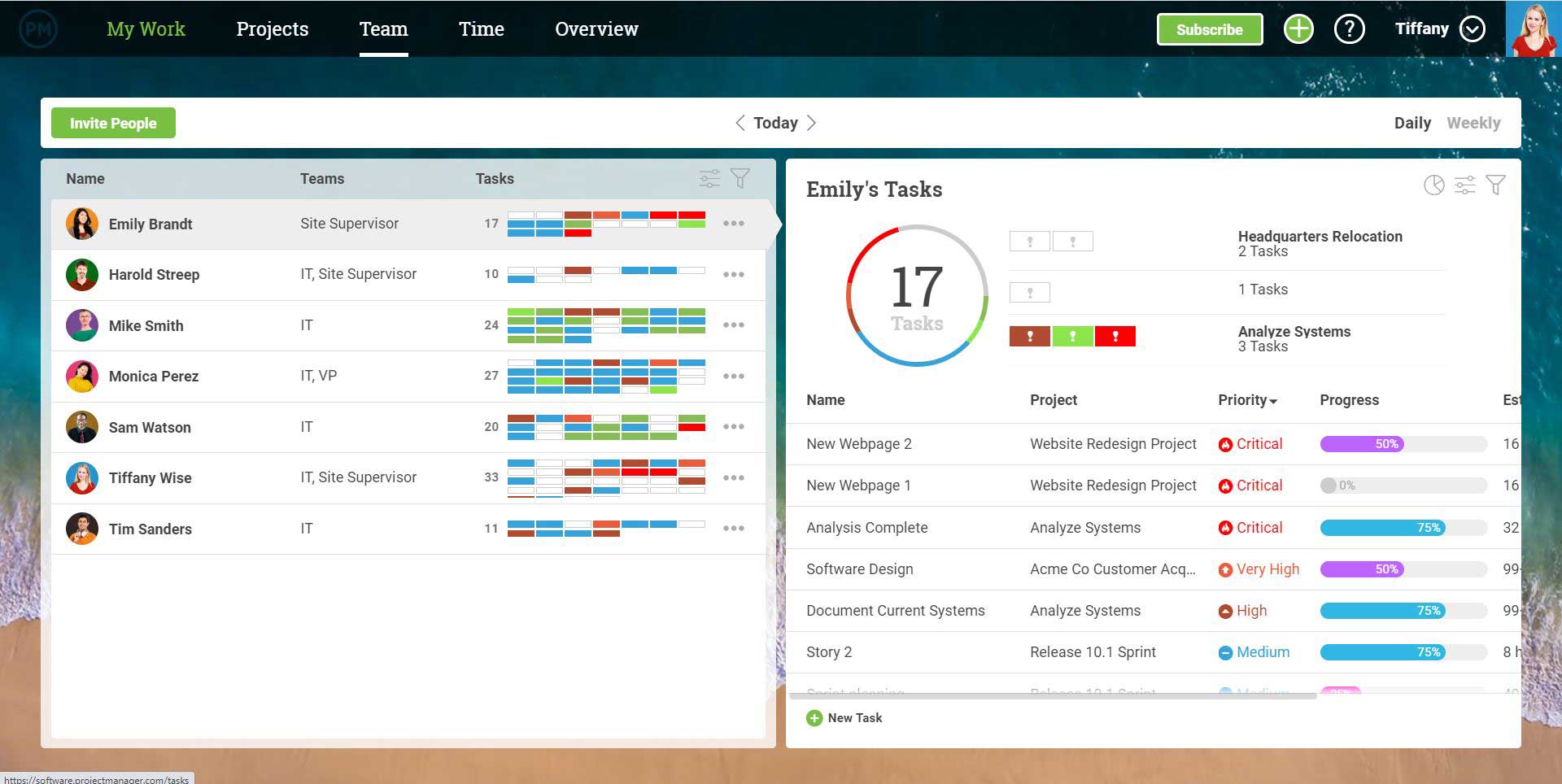Image resolution: width=1562 pixels, height=784 pixels.
Task: Open the Overview tab
Action: 596,29
